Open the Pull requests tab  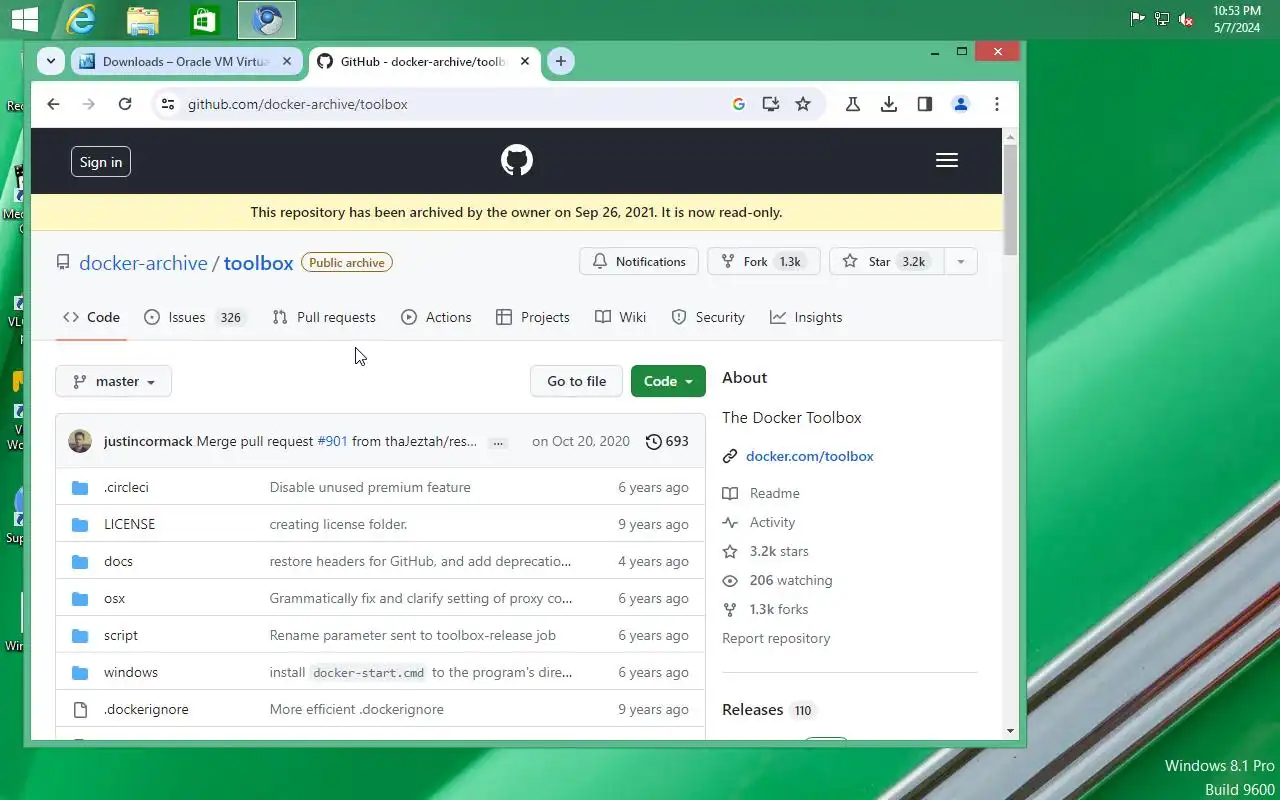pos(324,317)
